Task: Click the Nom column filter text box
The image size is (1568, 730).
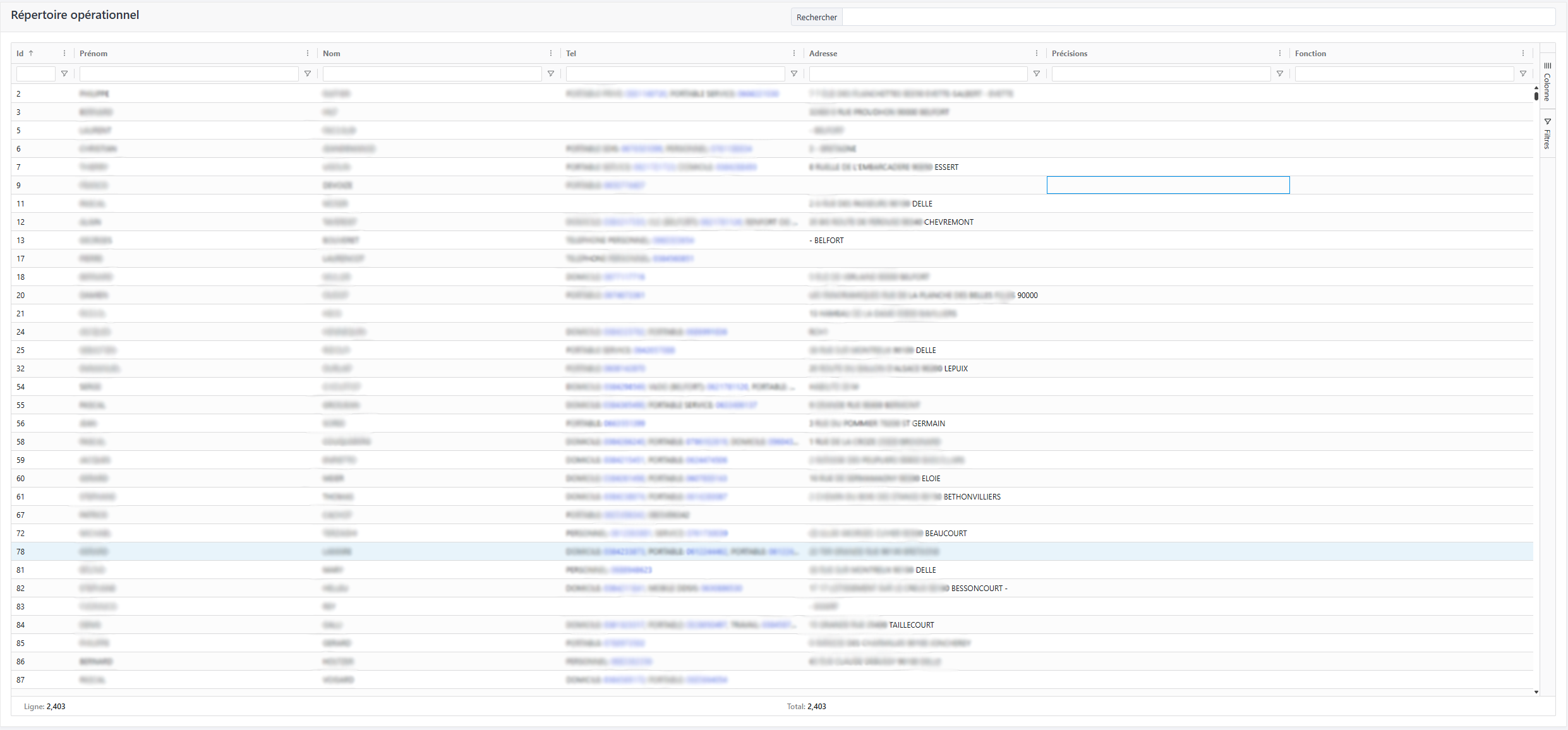Action: 432,74
